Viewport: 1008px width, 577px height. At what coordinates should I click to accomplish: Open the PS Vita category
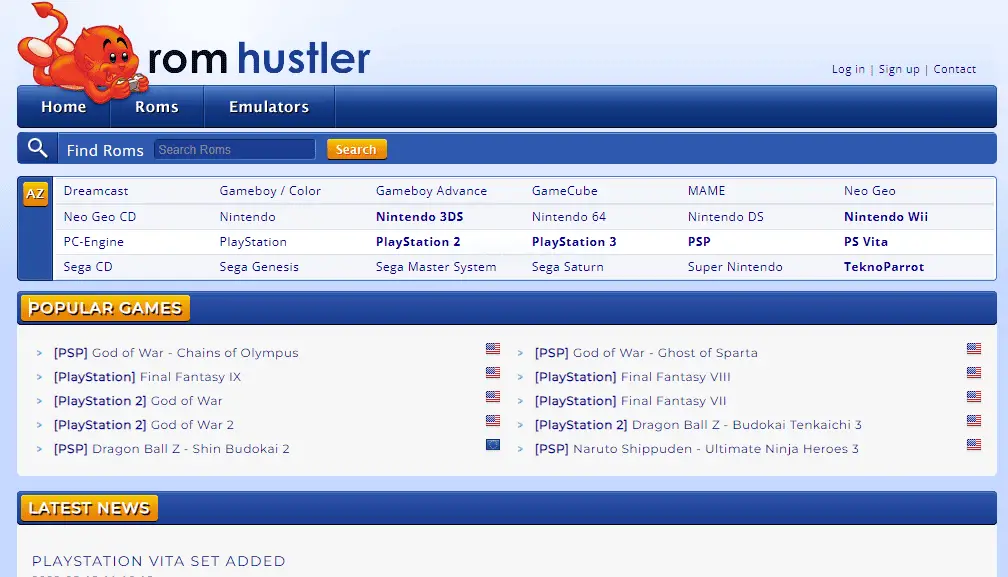866,242
